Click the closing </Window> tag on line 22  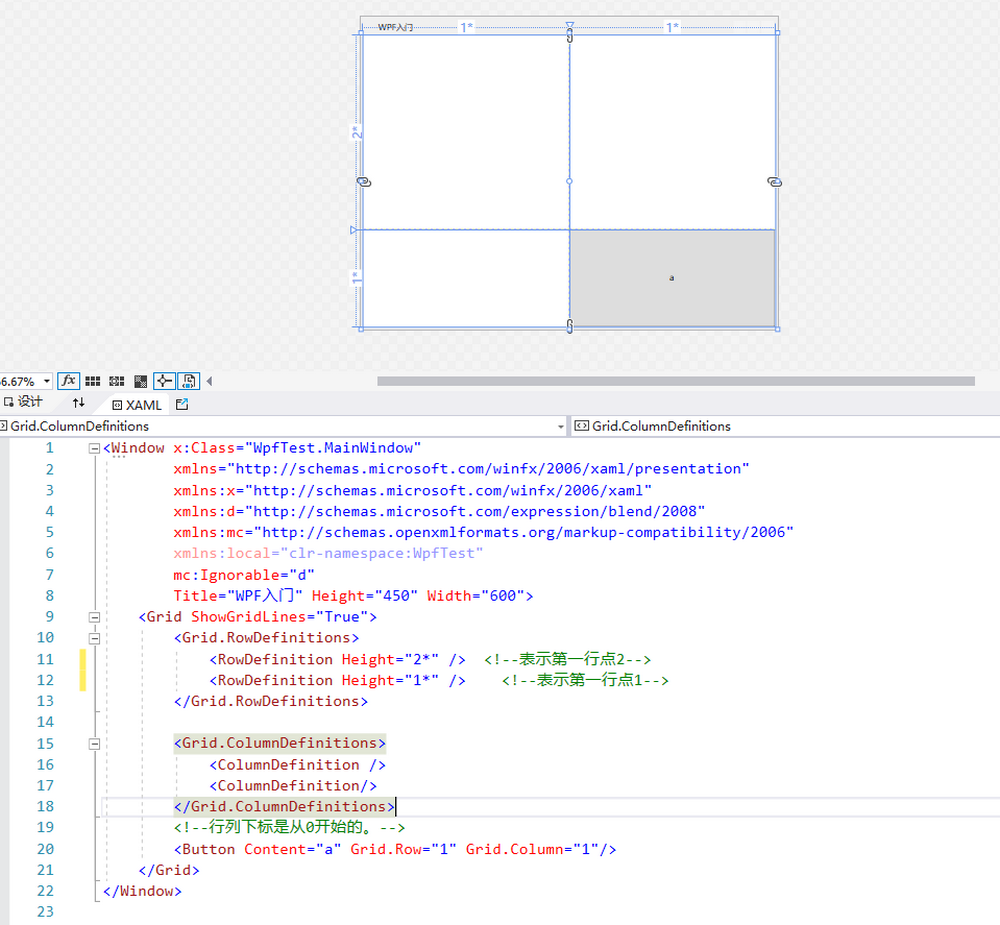point(142,891)
